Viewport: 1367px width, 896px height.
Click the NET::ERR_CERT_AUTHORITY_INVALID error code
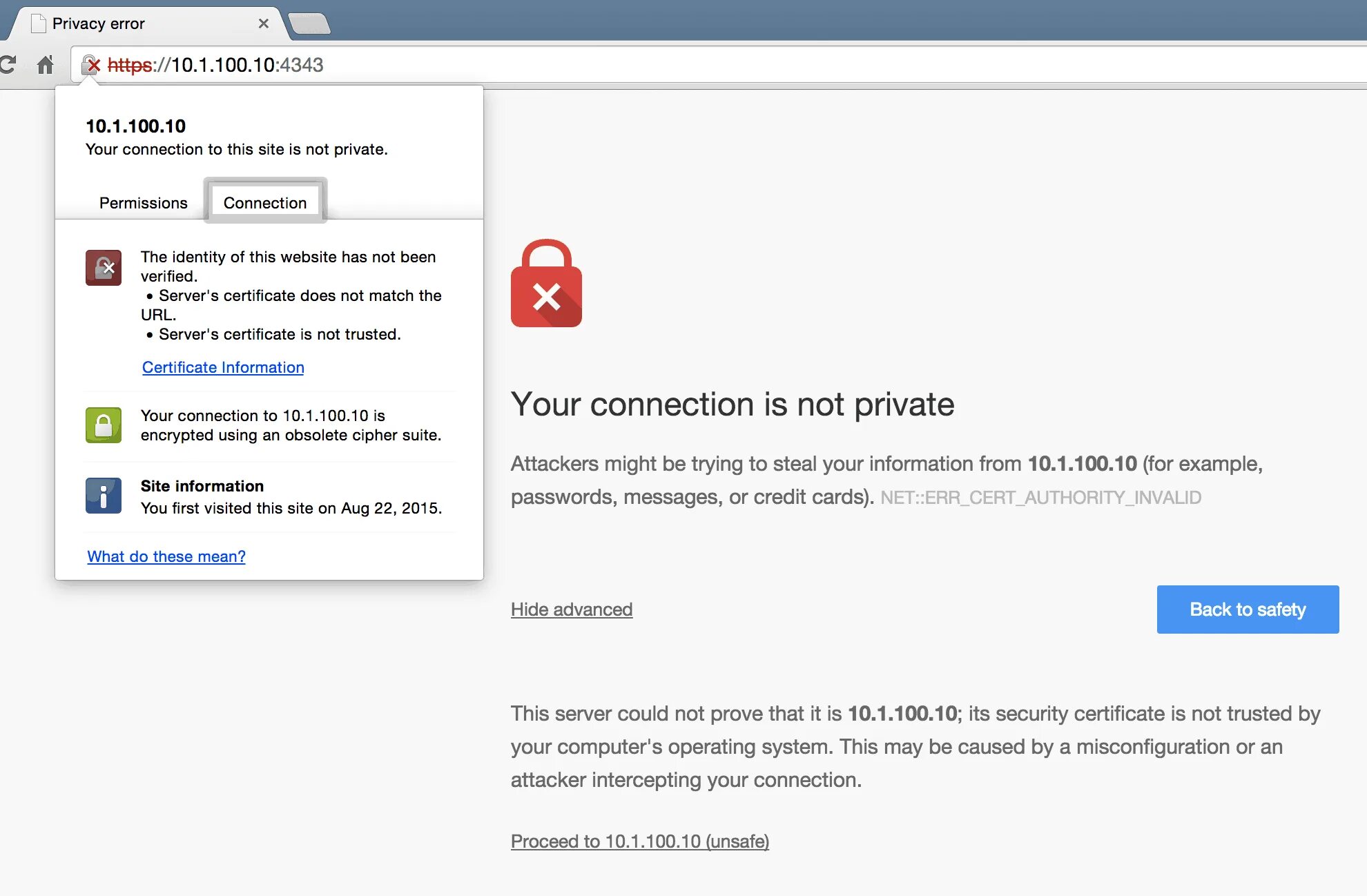click(1040, 498)
